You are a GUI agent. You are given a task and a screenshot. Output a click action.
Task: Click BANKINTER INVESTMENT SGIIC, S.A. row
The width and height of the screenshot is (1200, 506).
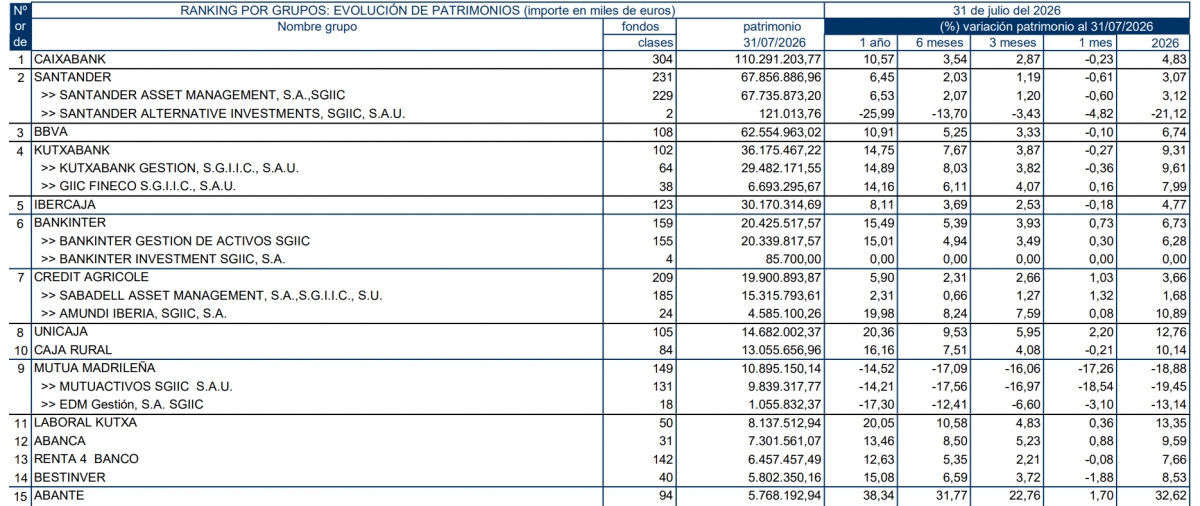tap(163, 259)
